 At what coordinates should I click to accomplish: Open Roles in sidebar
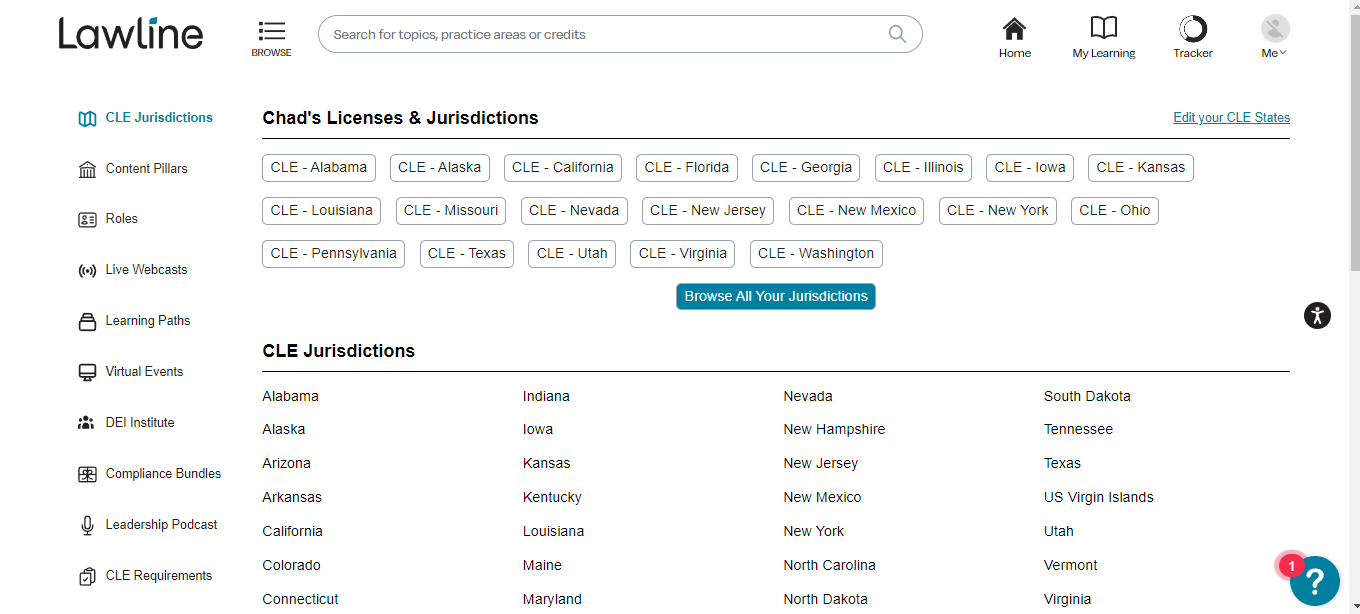tap(122, 218)
